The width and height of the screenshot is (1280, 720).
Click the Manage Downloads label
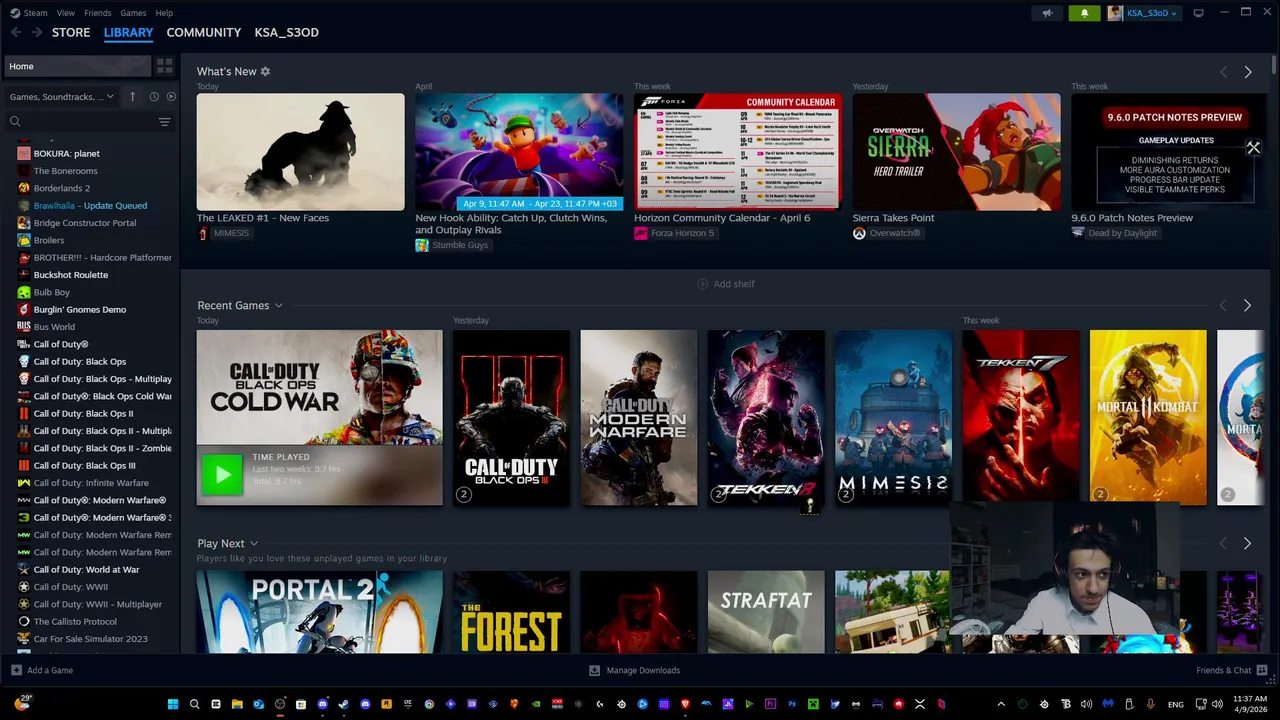coord(643,670)
